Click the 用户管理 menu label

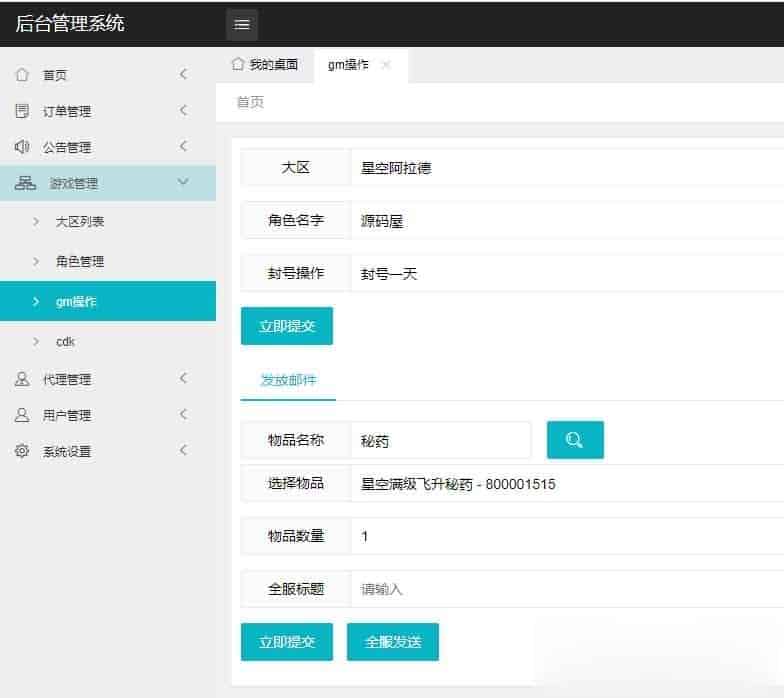coord(66,415)
